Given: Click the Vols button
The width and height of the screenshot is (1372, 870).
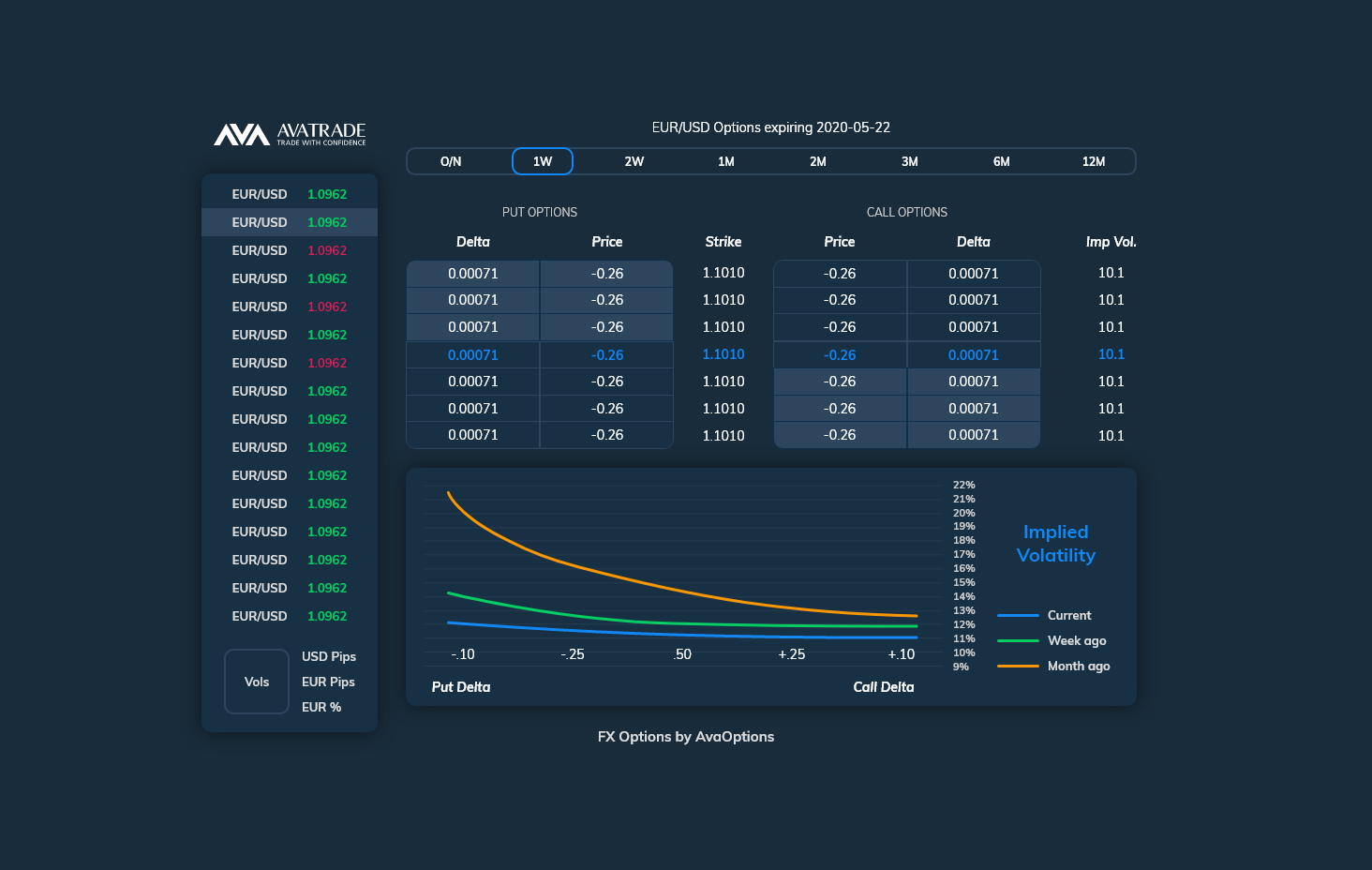Looking at the screenshot, I should (257, 682).
